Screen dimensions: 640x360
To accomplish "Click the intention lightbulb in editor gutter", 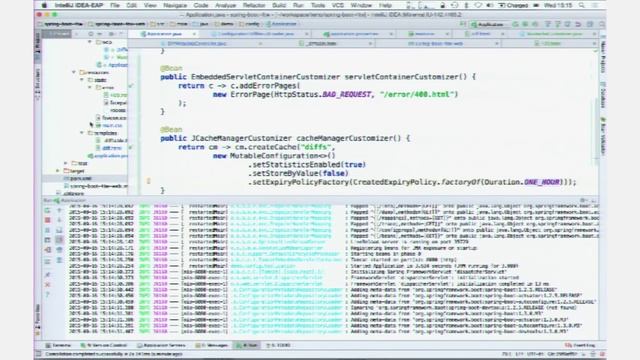I will pyautogui.click(x=149, y=181).
